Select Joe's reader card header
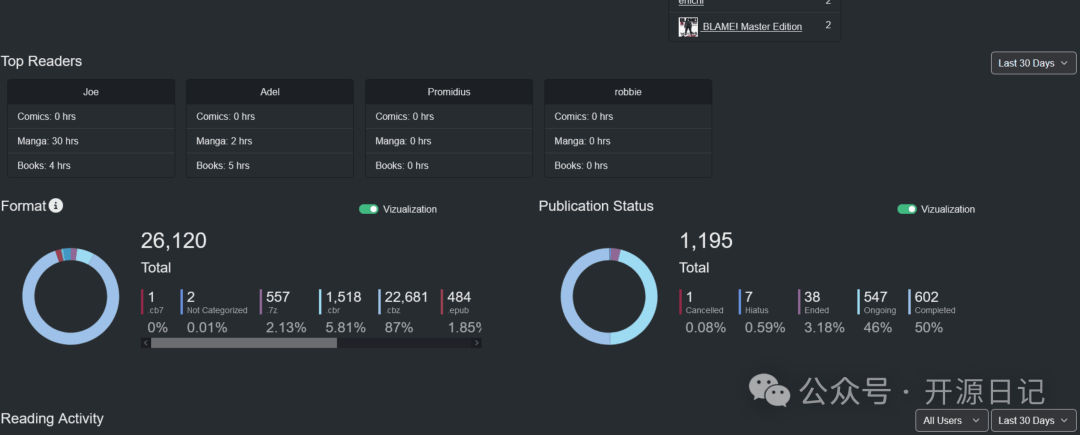This screenshot has height=435, width=1080. tap(91, 92)
